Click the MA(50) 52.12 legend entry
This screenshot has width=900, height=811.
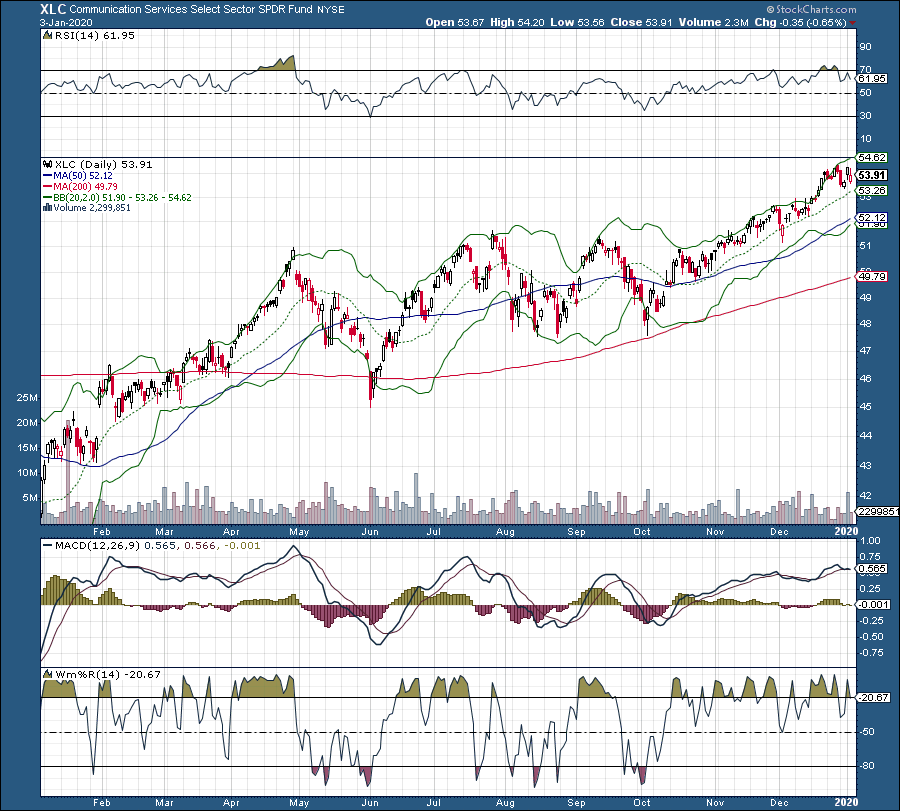83,176
